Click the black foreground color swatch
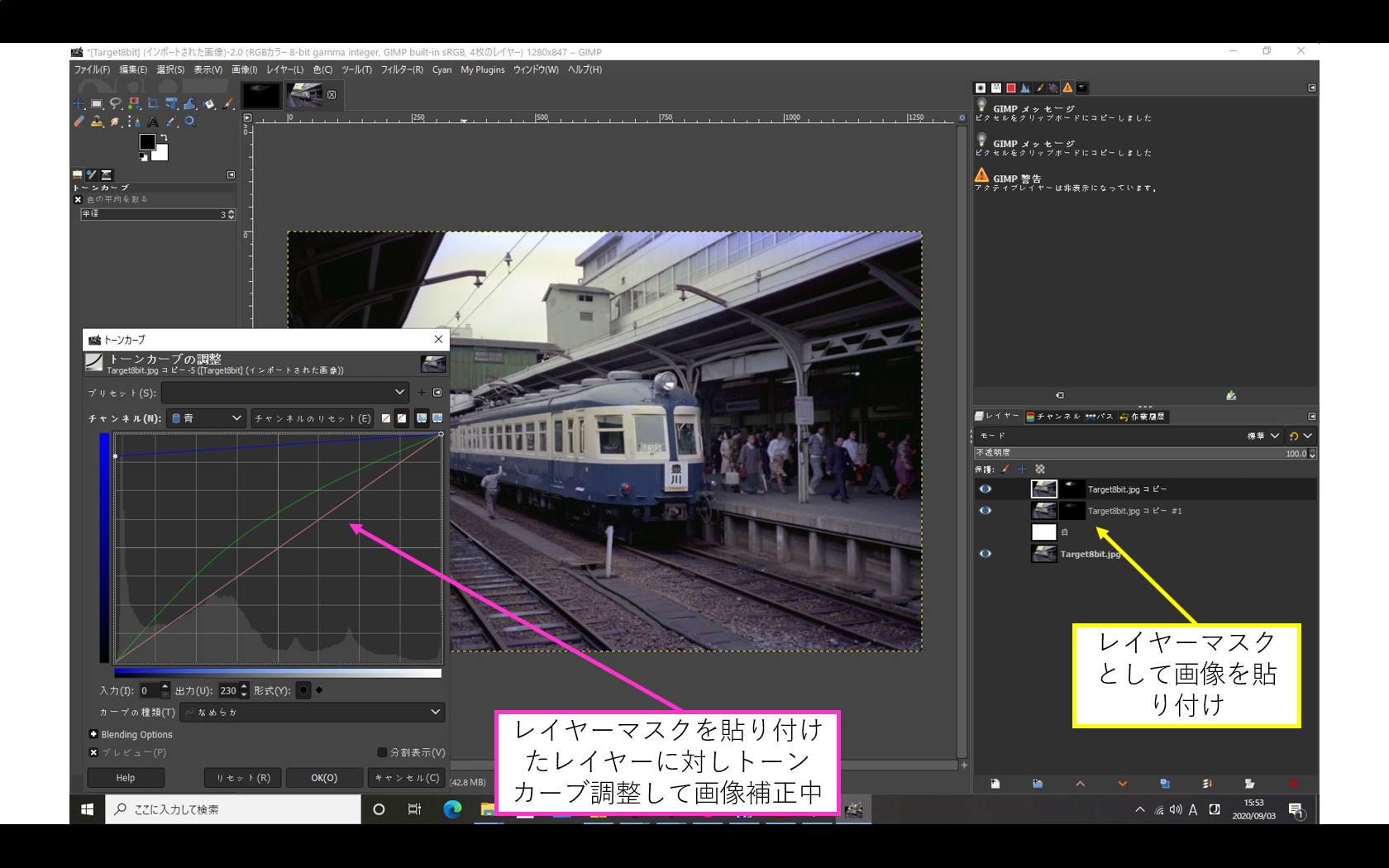 point(147,142)
